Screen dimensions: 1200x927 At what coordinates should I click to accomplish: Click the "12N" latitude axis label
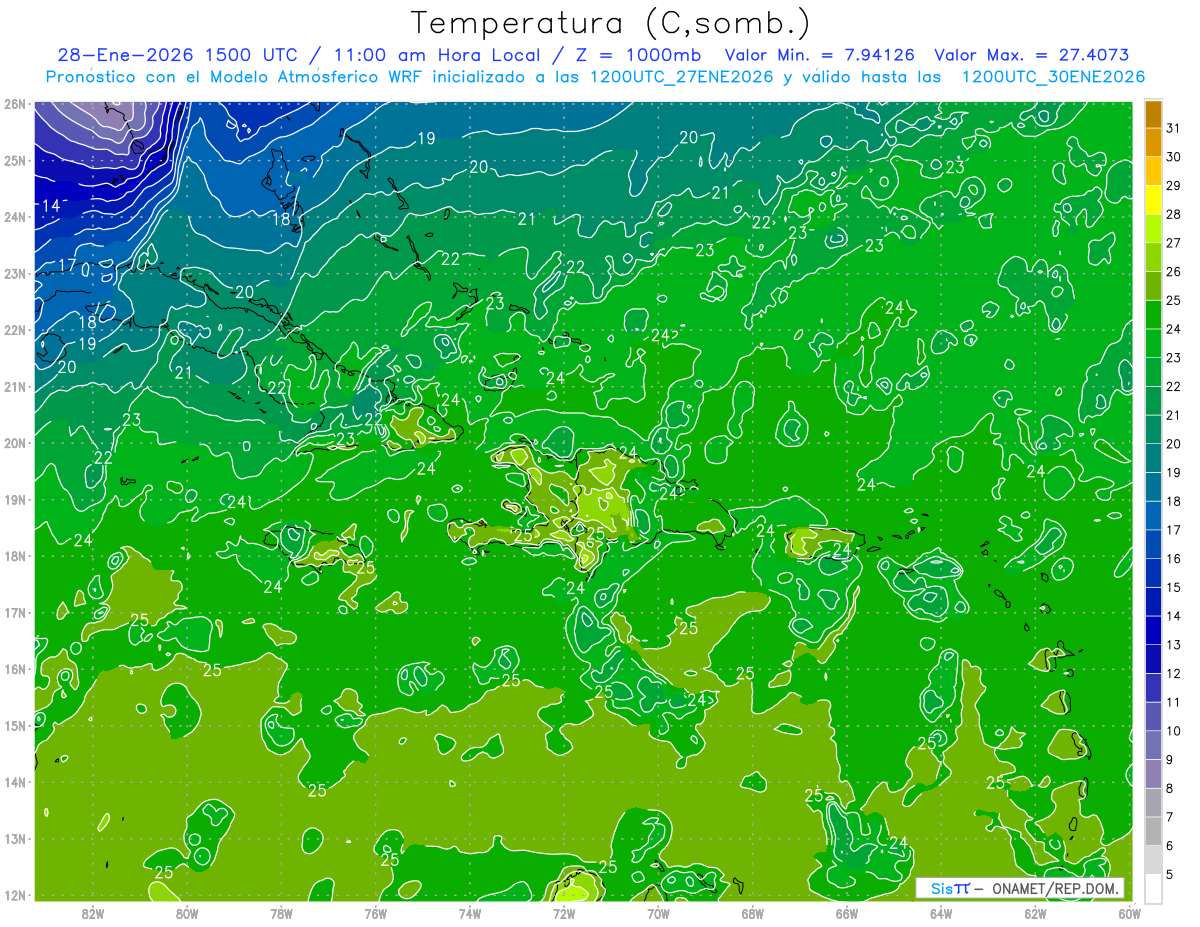[x=14, y=895]
